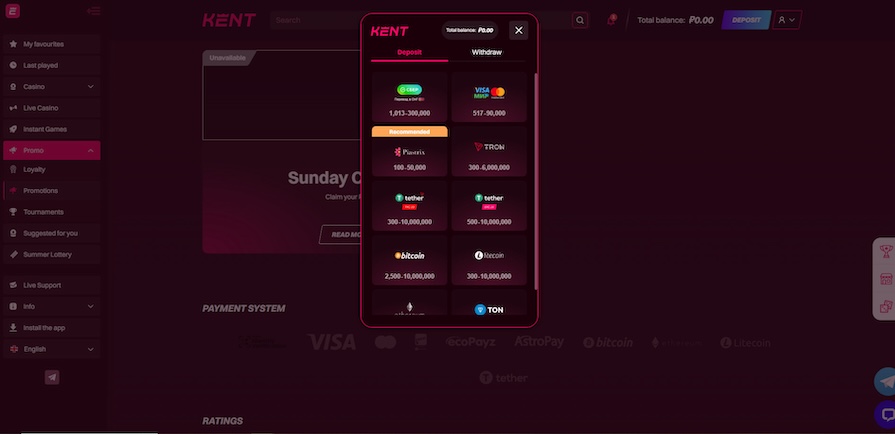
Task: Select the TON deposit option
Action: (489, 303)
